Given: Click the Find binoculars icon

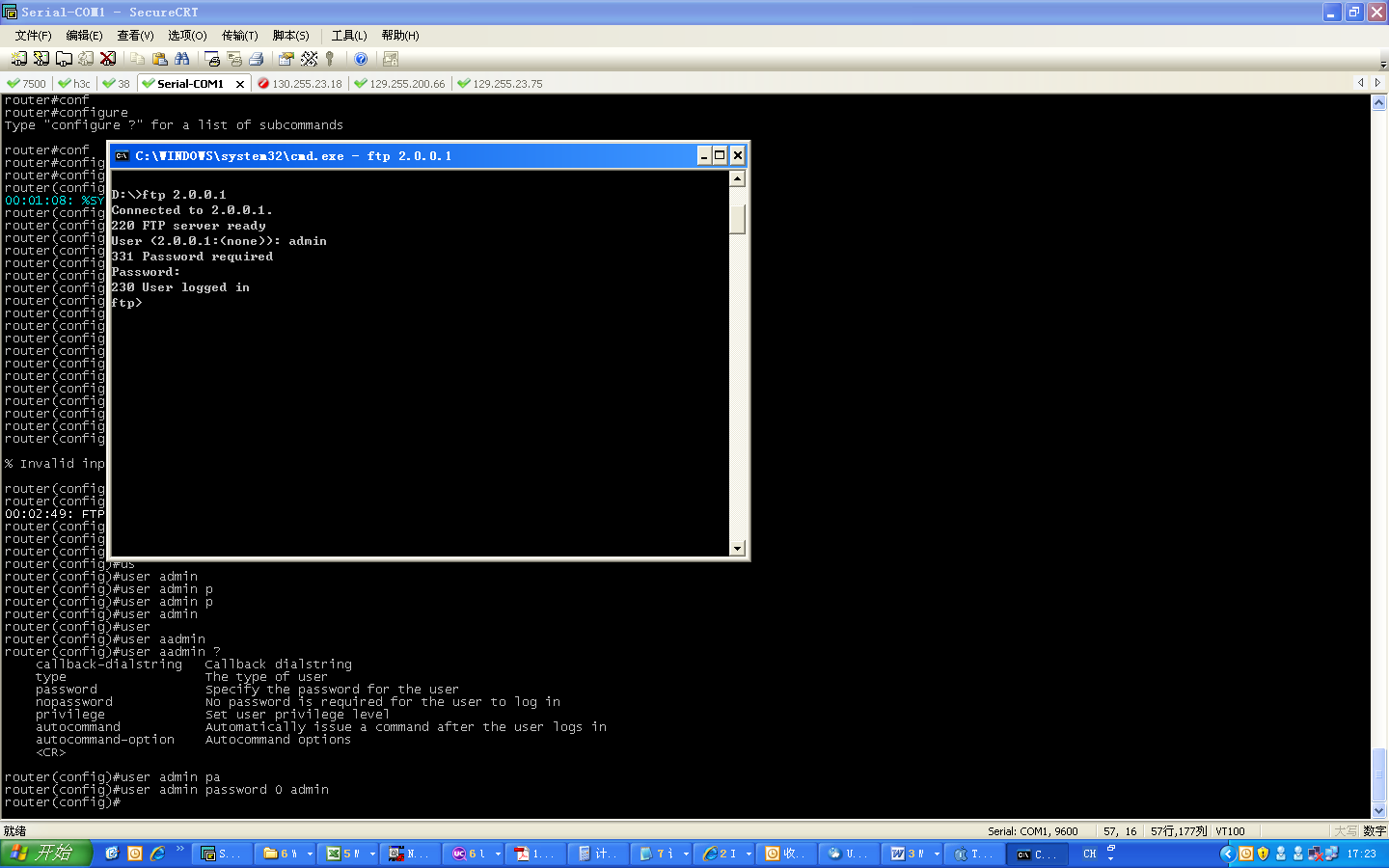Looking at the screenshot, I should point(181,59).
